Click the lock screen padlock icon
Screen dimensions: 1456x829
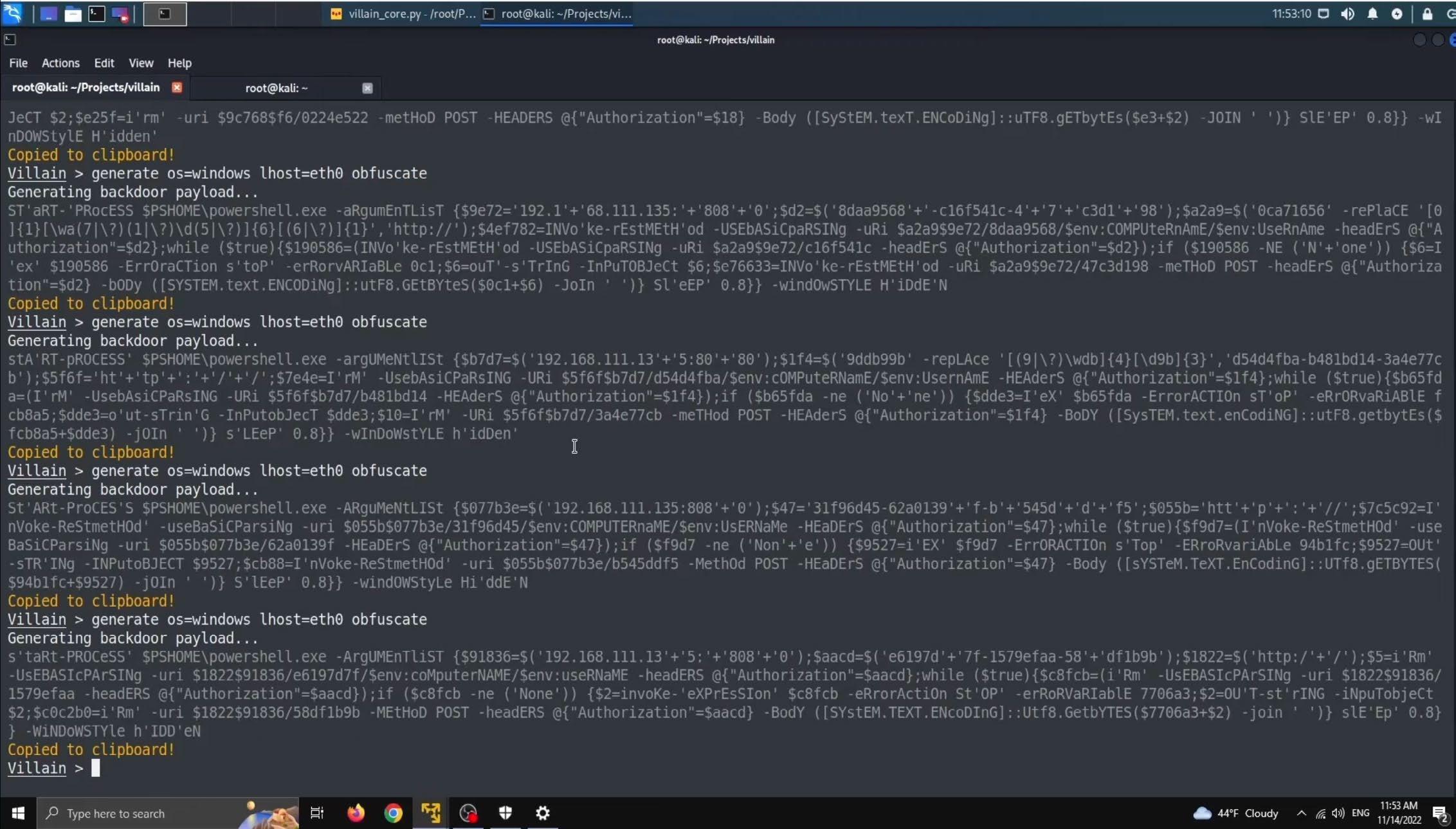(x=1427, y=14)
